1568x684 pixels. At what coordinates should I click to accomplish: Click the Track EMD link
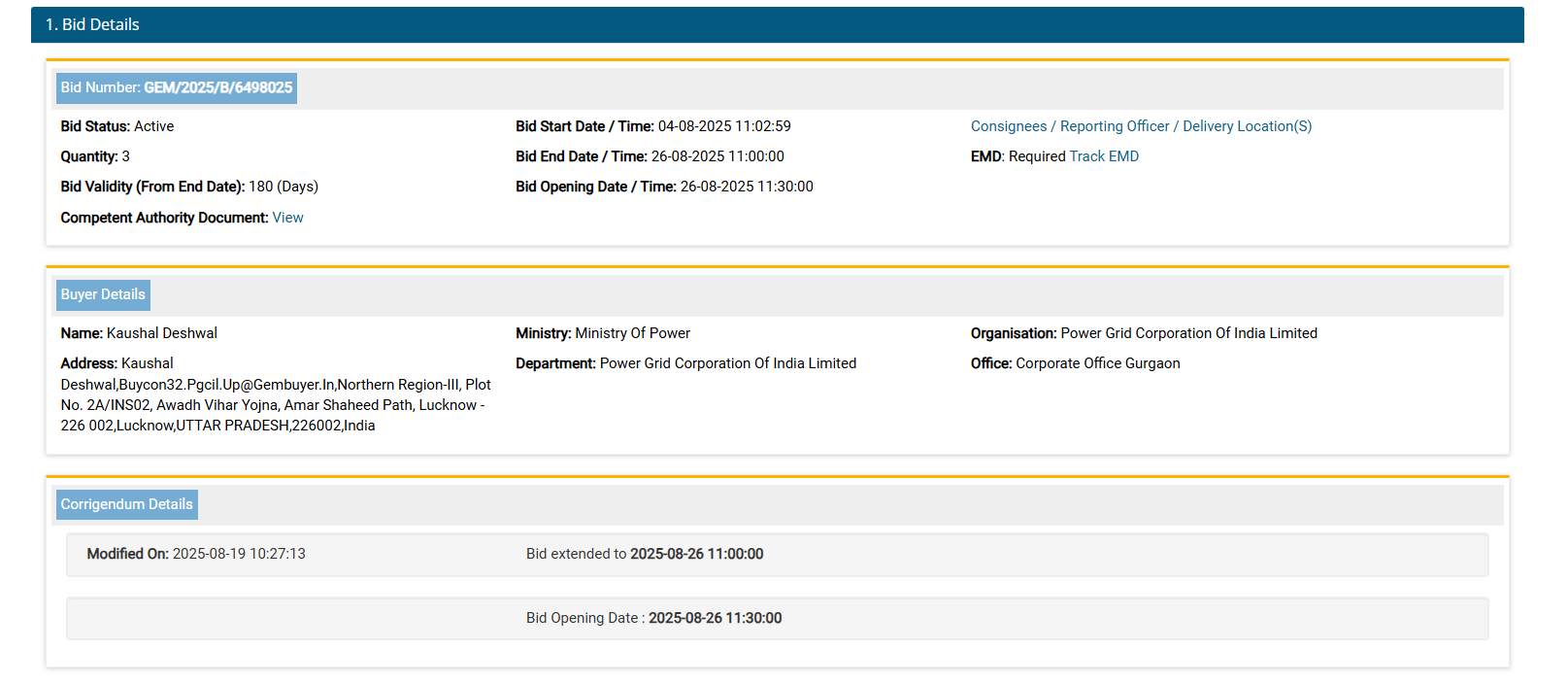(1104, 156)
